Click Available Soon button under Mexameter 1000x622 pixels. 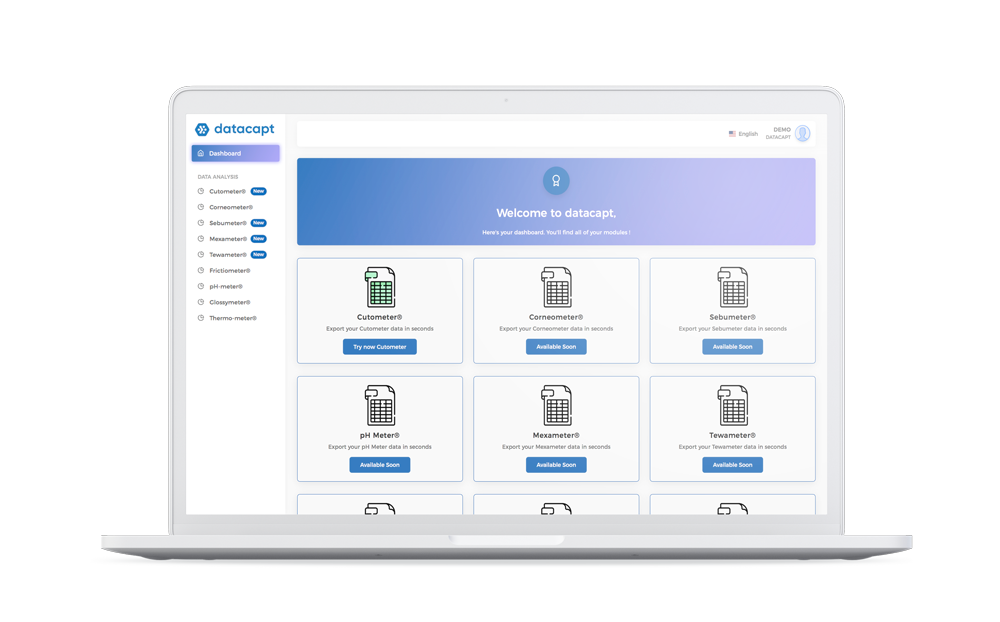click(556, 465)
